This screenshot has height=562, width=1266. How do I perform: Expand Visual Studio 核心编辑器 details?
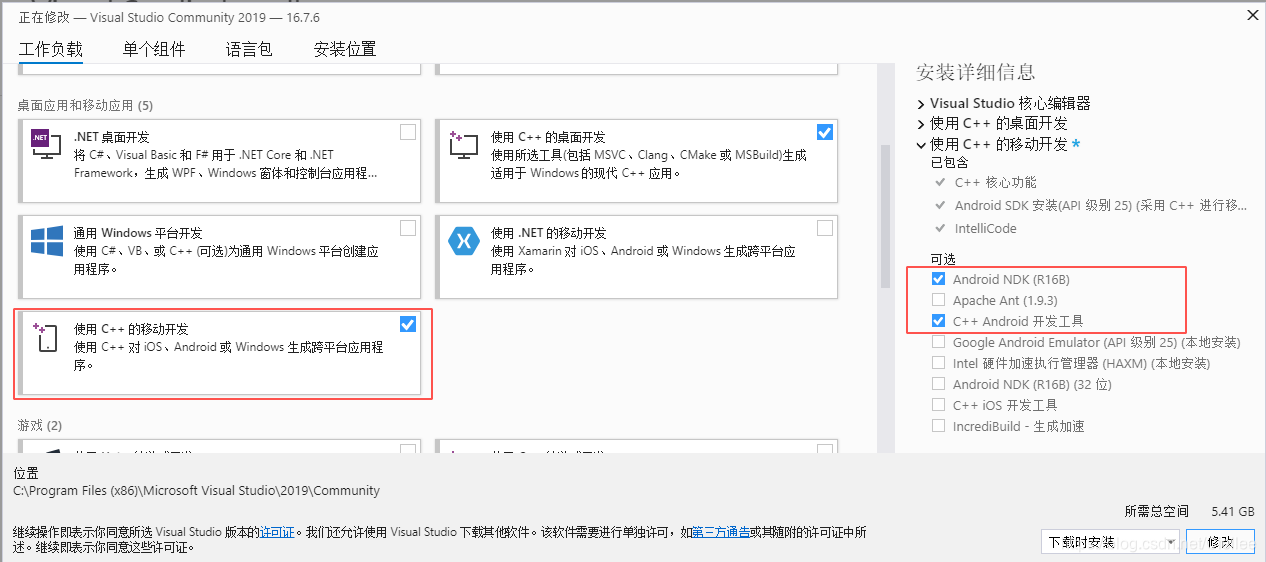(921, 103)
